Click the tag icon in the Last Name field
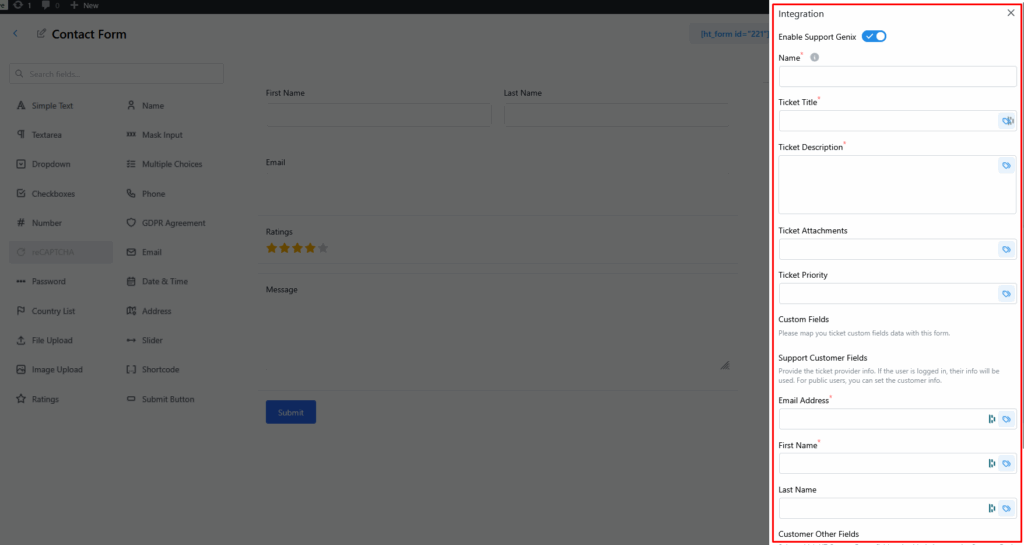 1007,508
